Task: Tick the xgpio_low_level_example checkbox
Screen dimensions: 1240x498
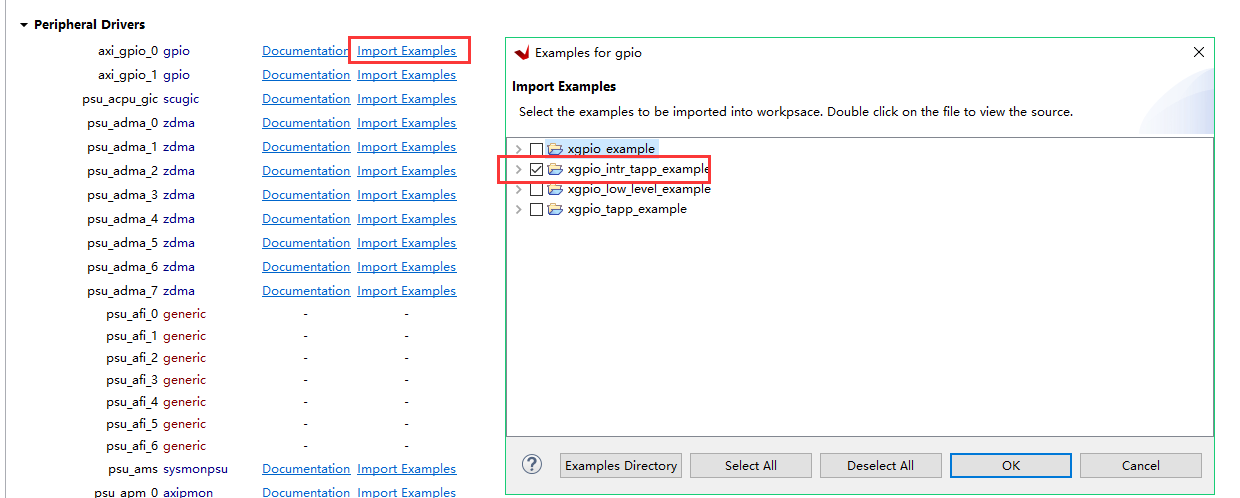Action: (536, 189)
